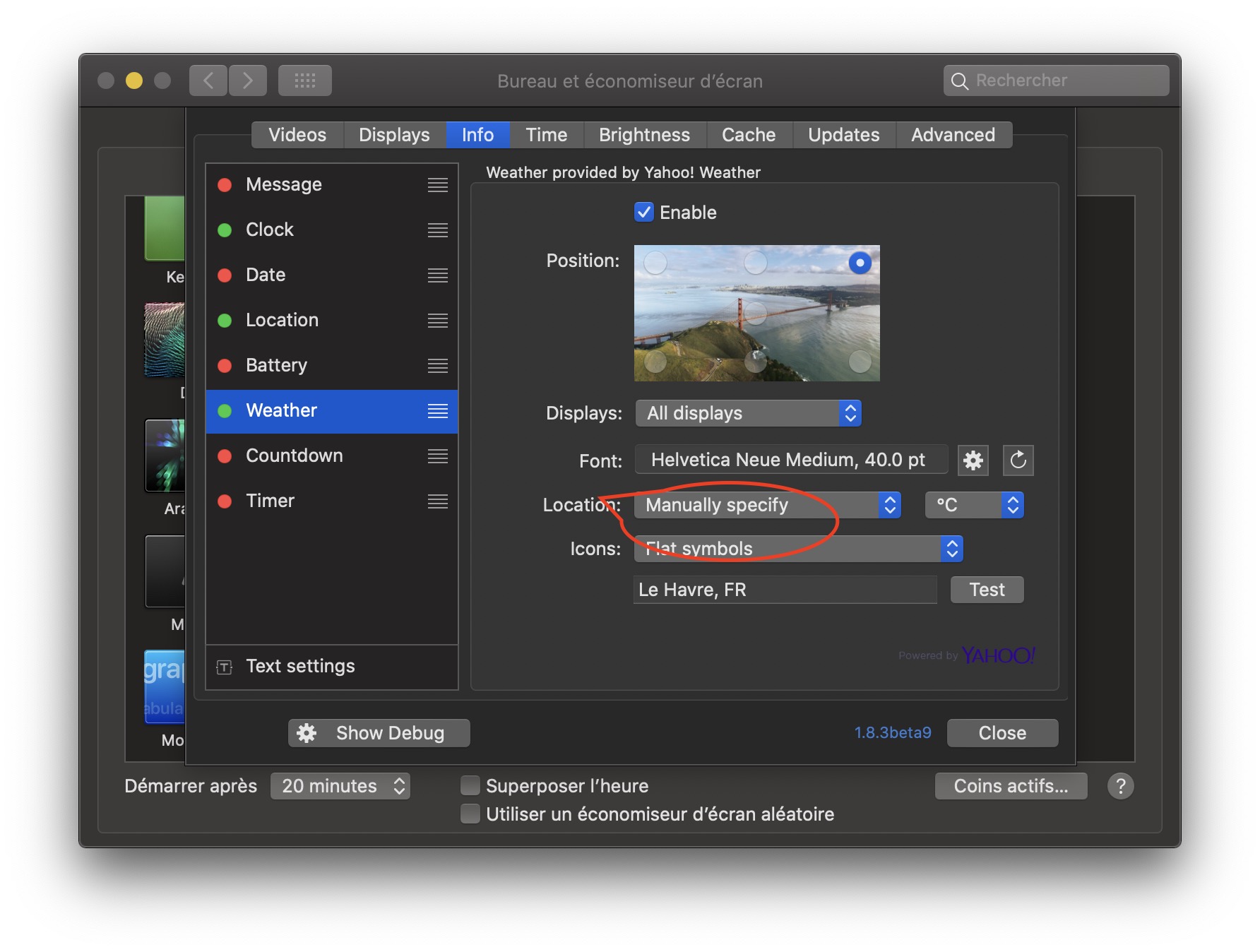Screen dimensions: 1260x952
Task: Click the Close button in panel
Action: [1002, 733]
